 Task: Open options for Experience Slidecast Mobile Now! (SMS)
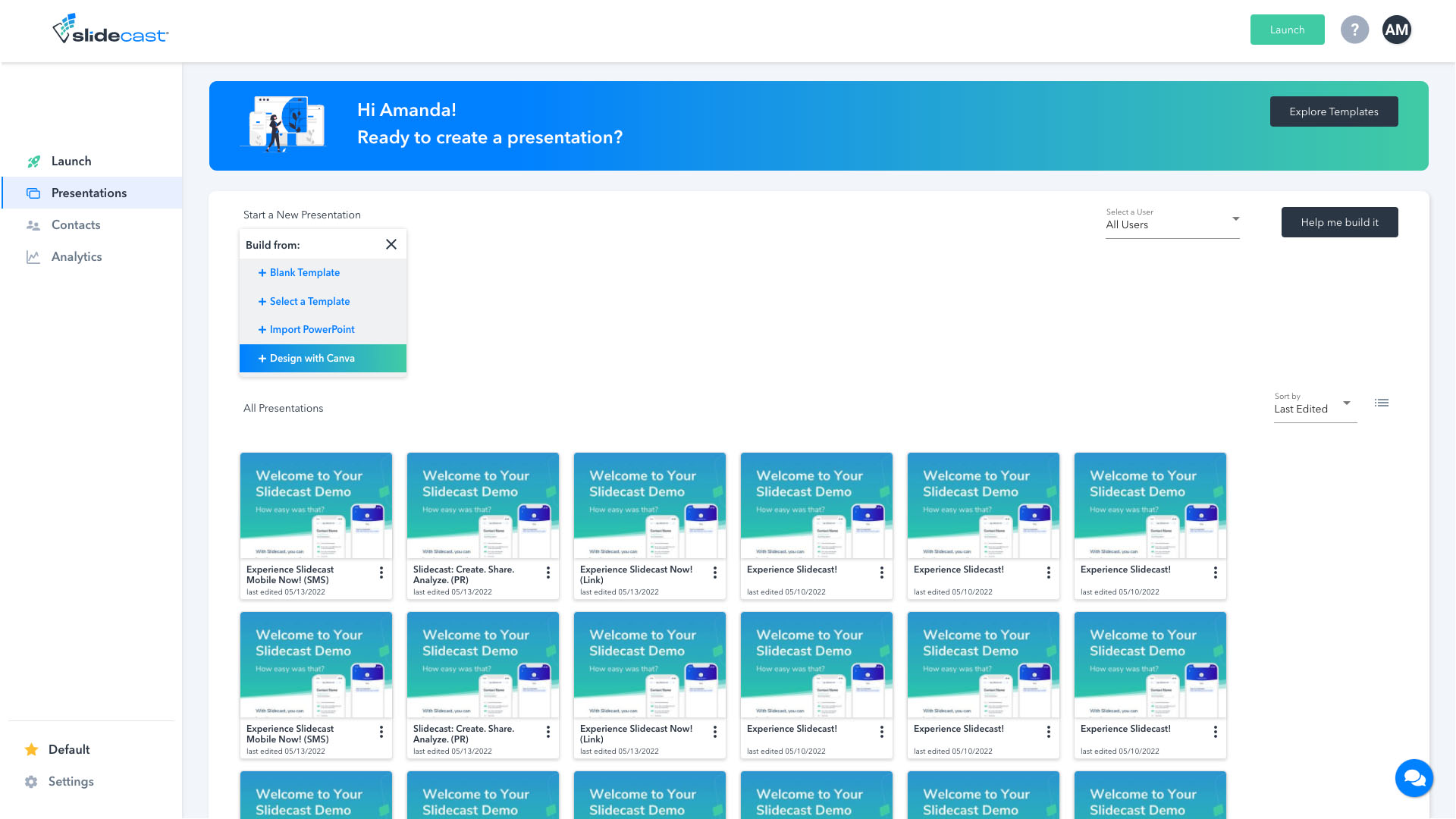tap(381, 573)
